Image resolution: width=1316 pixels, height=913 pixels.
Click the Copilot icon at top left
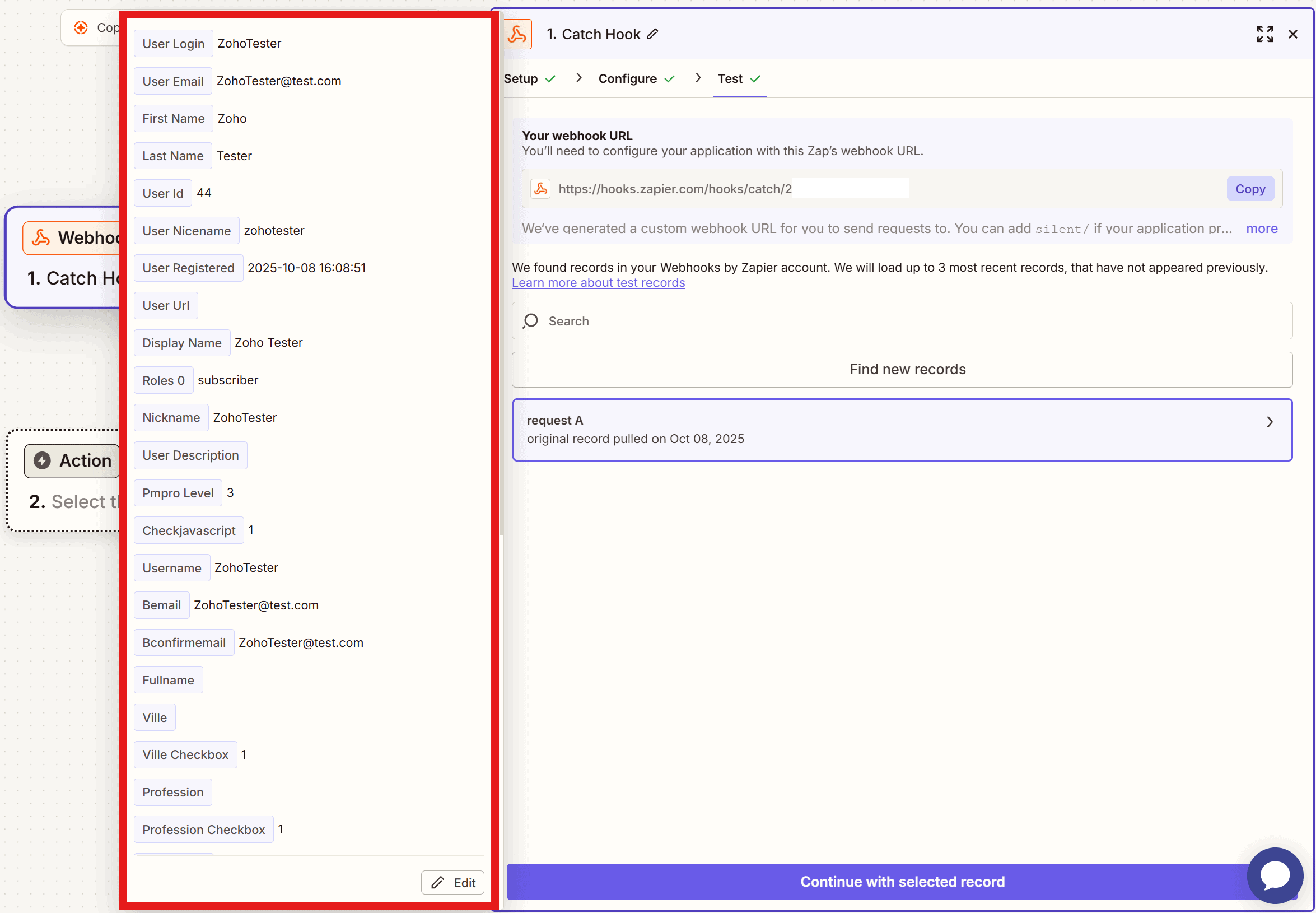tap(81, 27)
